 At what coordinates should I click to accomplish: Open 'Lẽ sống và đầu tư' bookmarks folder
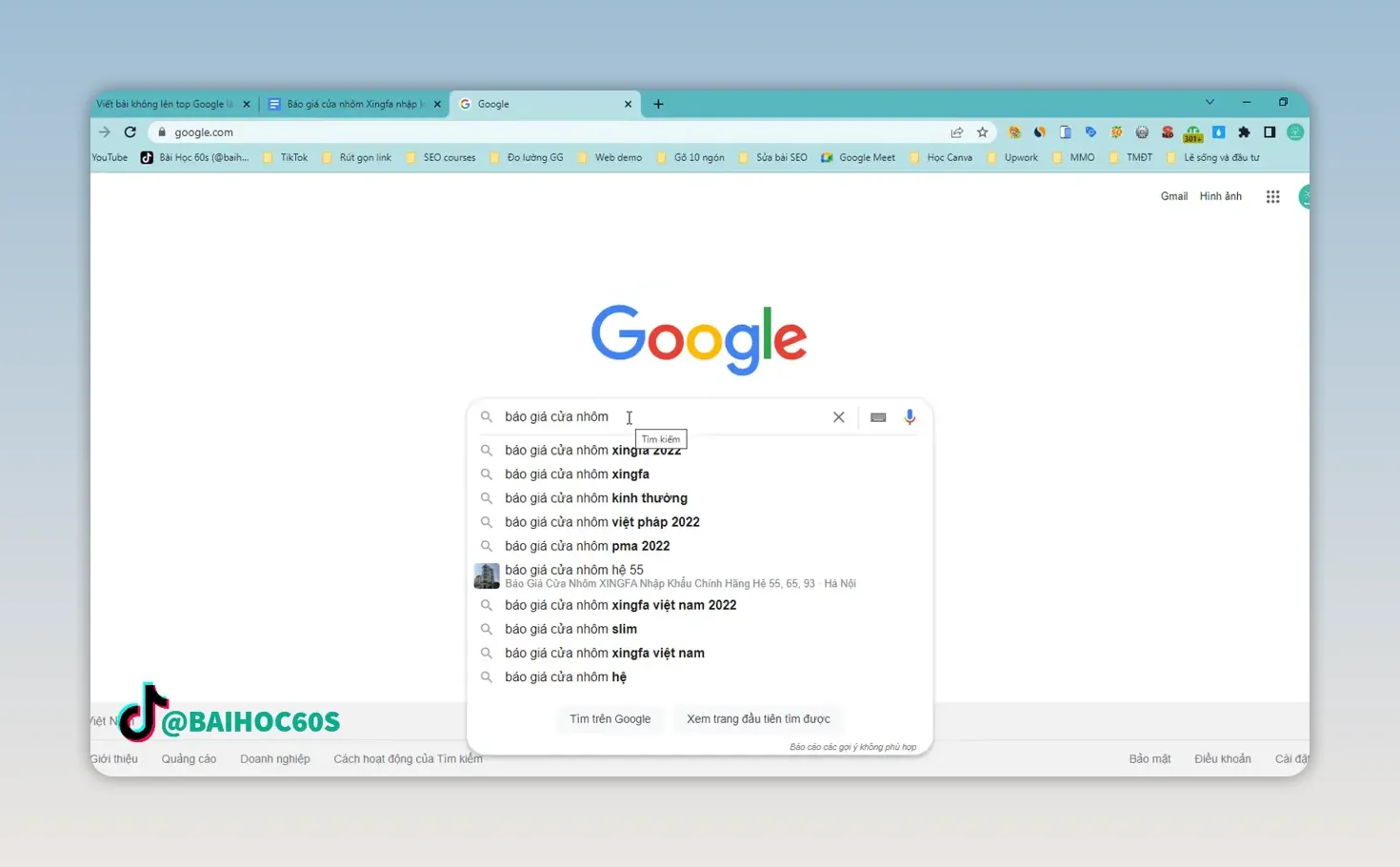click(x=1212, y=157)
